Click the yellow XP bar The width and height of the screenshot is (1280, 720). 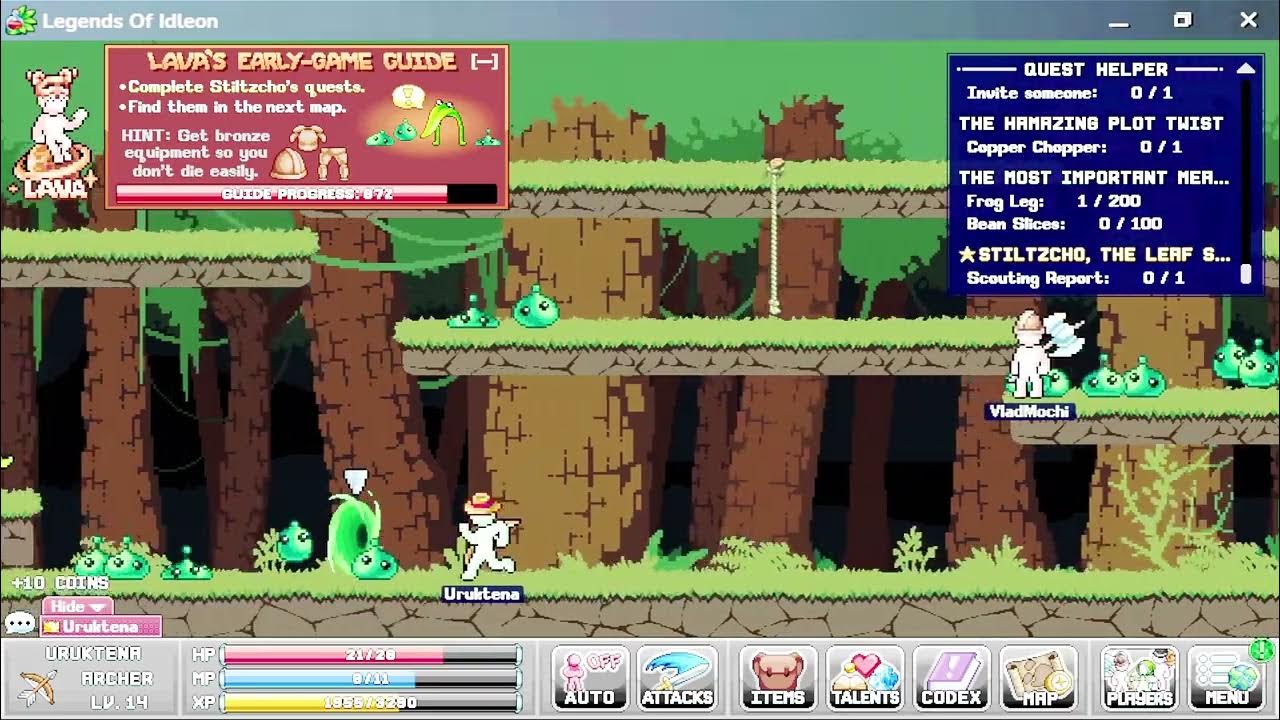click(370, 703)
